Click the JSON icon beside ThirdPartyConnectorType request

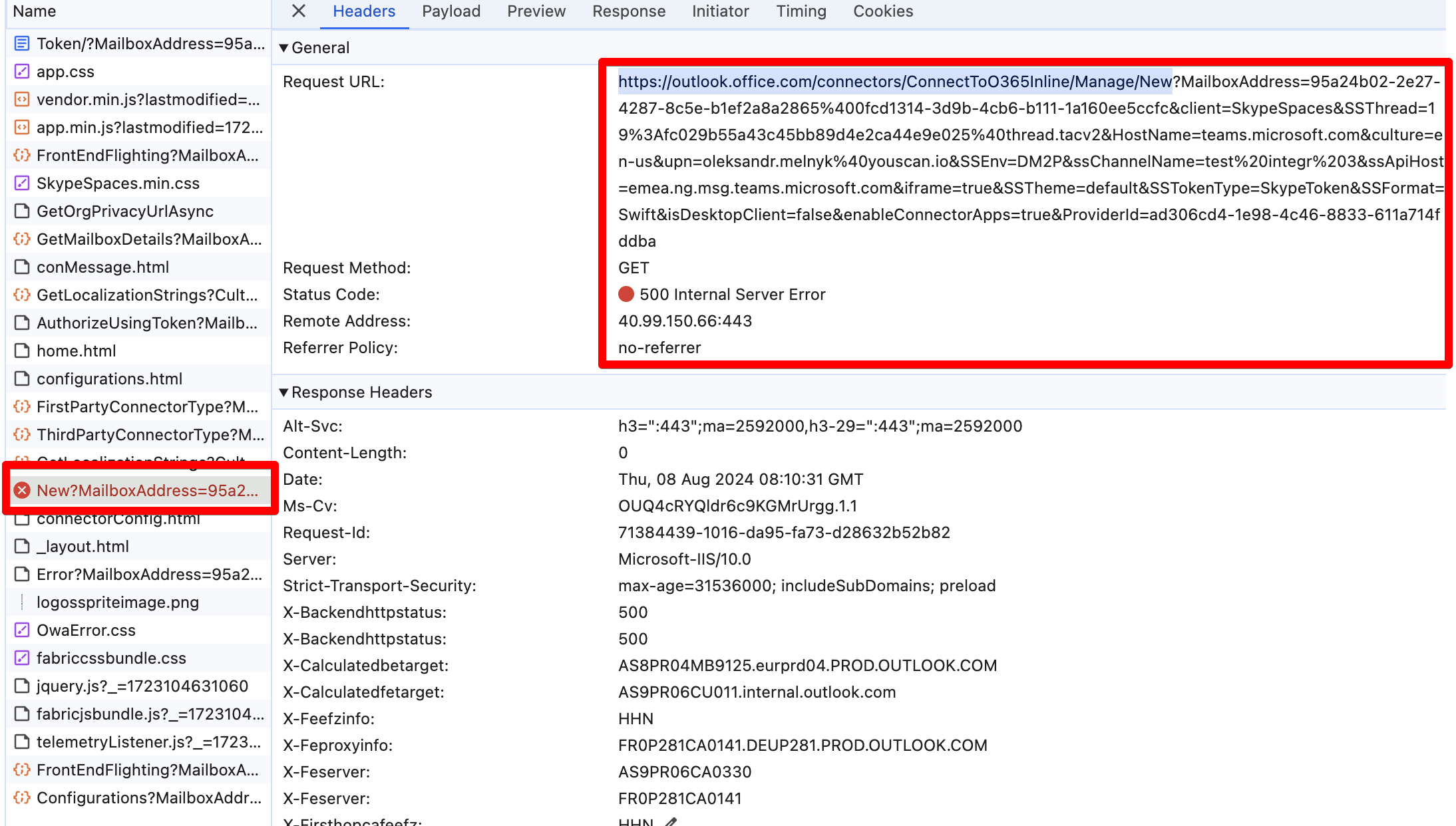click(22, 435)
